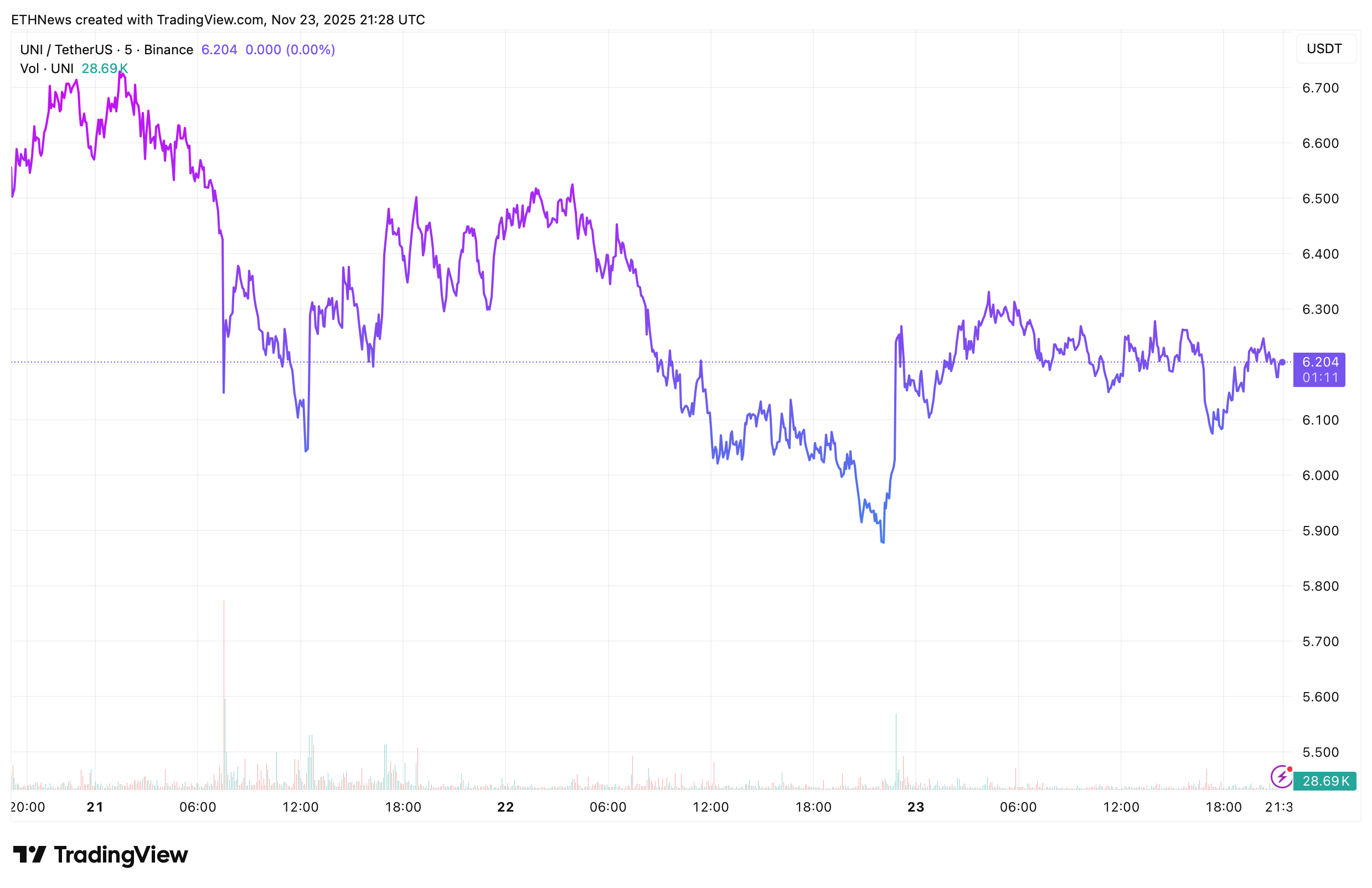
Task: Select the UNI / TetherUS symbol legend title
Action: click(x=106, y=50)
